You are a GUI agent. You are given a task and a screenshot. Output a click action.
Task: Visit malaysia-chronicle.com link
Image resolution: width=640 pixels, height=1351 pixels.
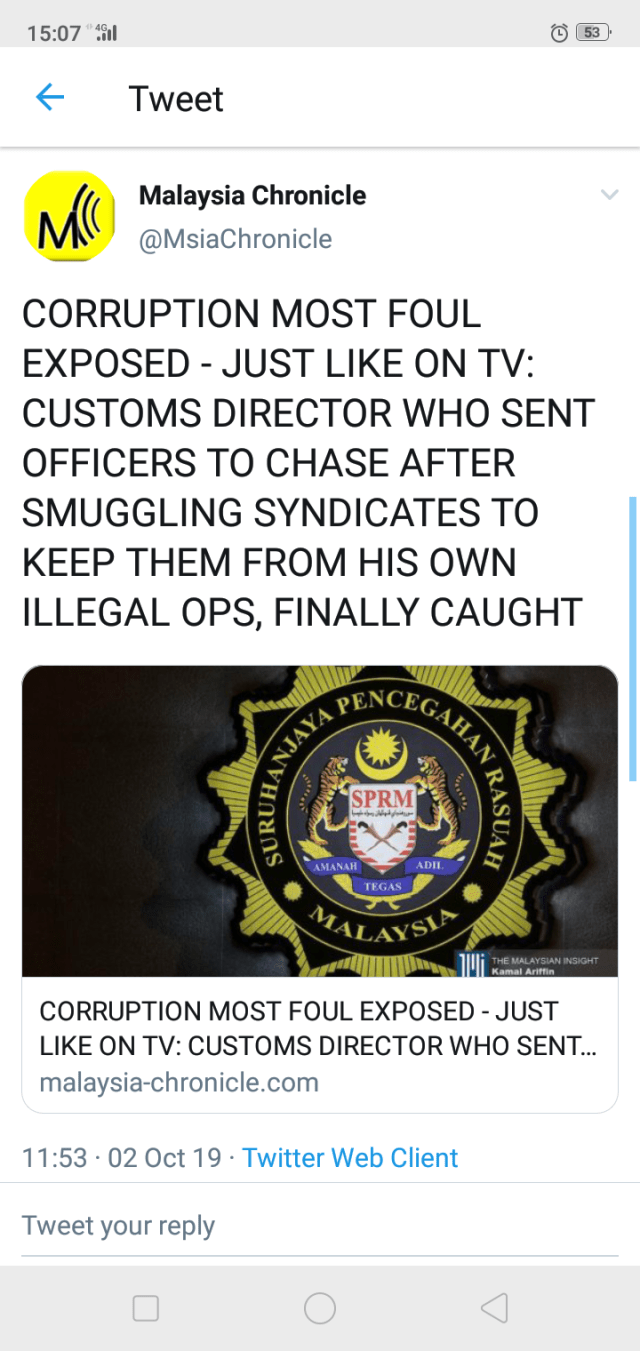coord(179,1082)
